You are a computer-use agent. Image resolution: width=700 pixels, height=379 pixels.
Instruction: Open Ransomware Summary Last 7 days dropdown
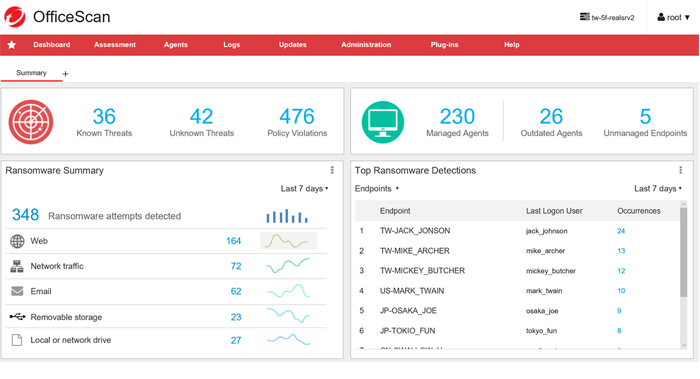click(304, 189)
